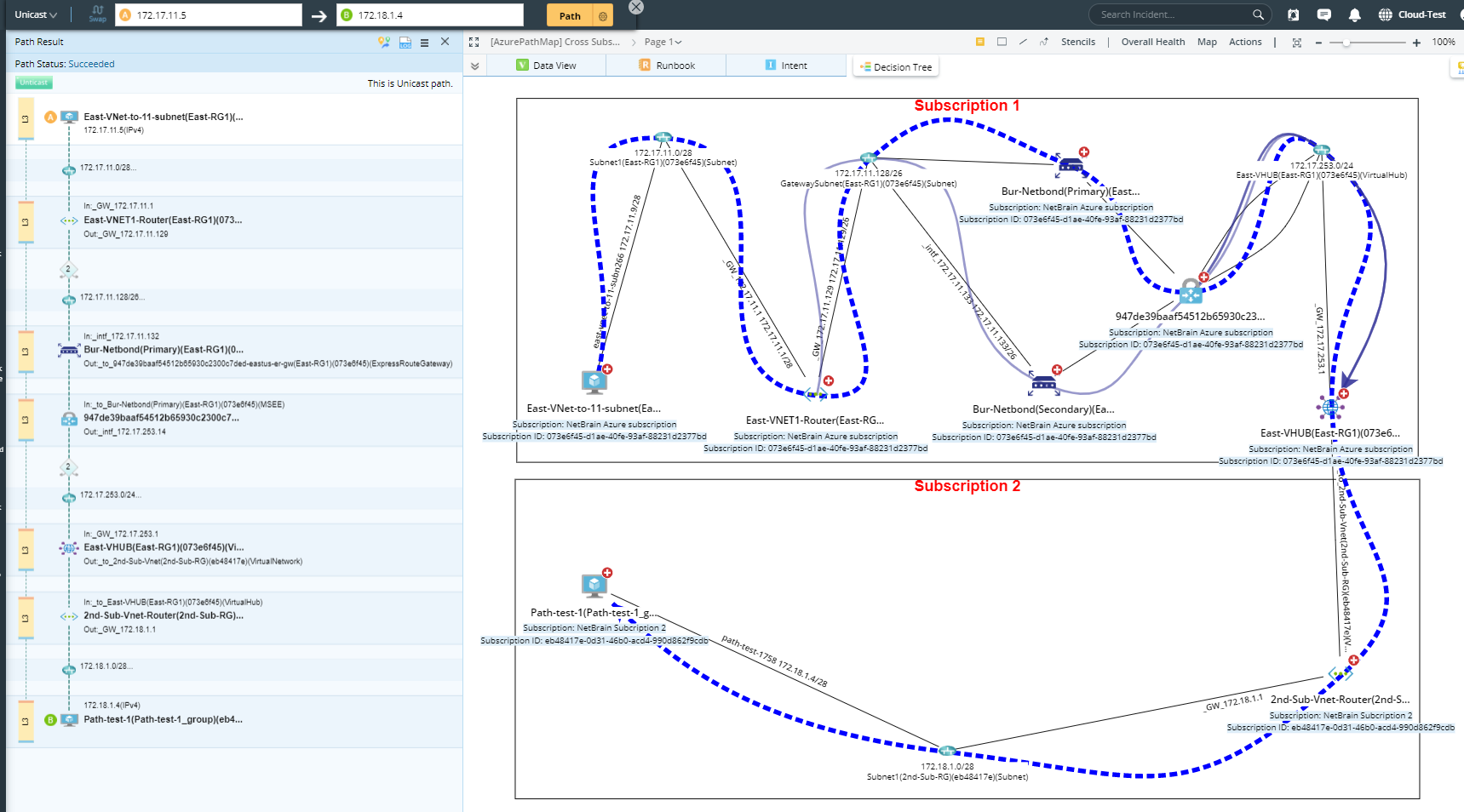This screenshot has width=1464, height=812.
Task: Click the Search Incident input field
Action: click(x=1175, y=14)
